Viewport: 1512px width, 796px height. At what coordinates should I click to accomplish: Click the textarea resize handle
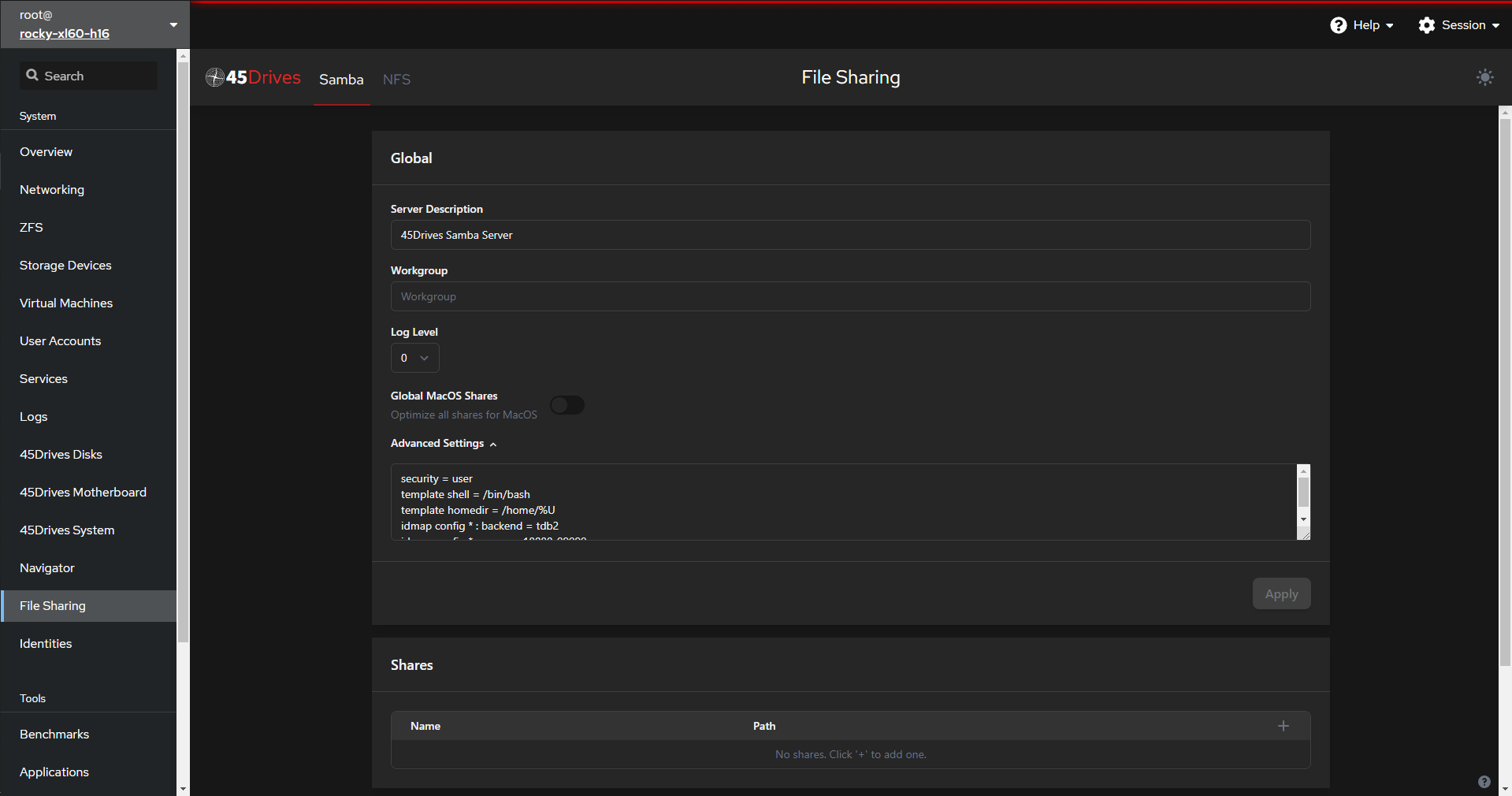point(1304,534)
